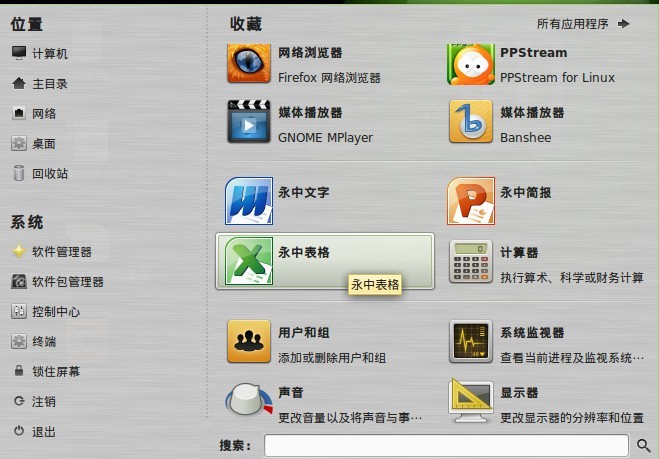Click 'PPStream for Linux' description text
The height and width of the screenshot is (459, 659).
pos(557,77)
